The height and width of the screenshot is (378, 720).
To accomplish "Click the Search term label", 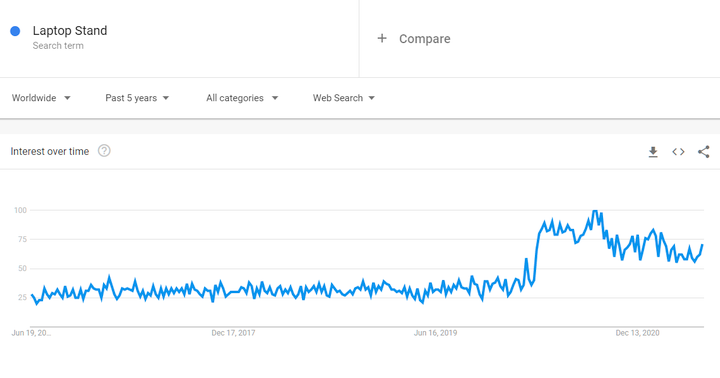I will pyautogui.click(x=58, y=46).
